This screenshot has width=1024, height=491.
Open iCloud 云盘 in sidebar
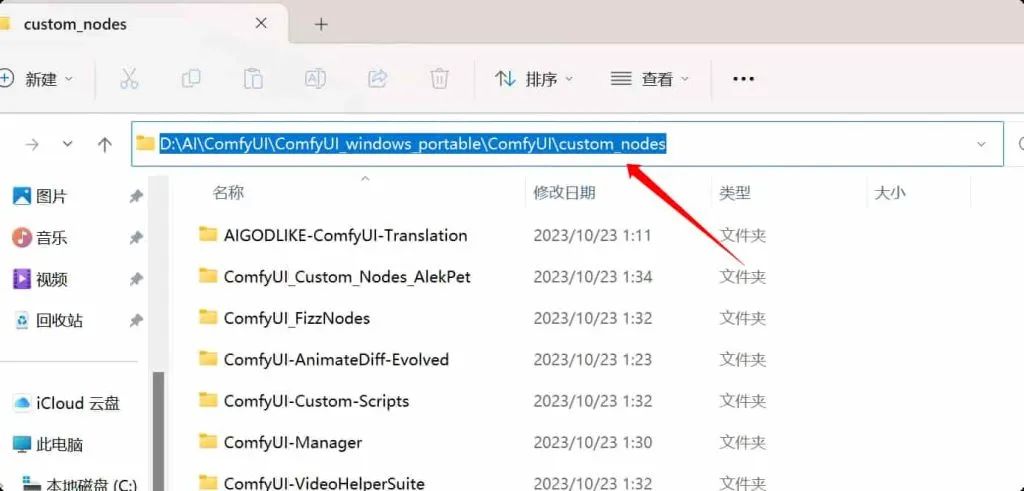(x=67, y=404)
